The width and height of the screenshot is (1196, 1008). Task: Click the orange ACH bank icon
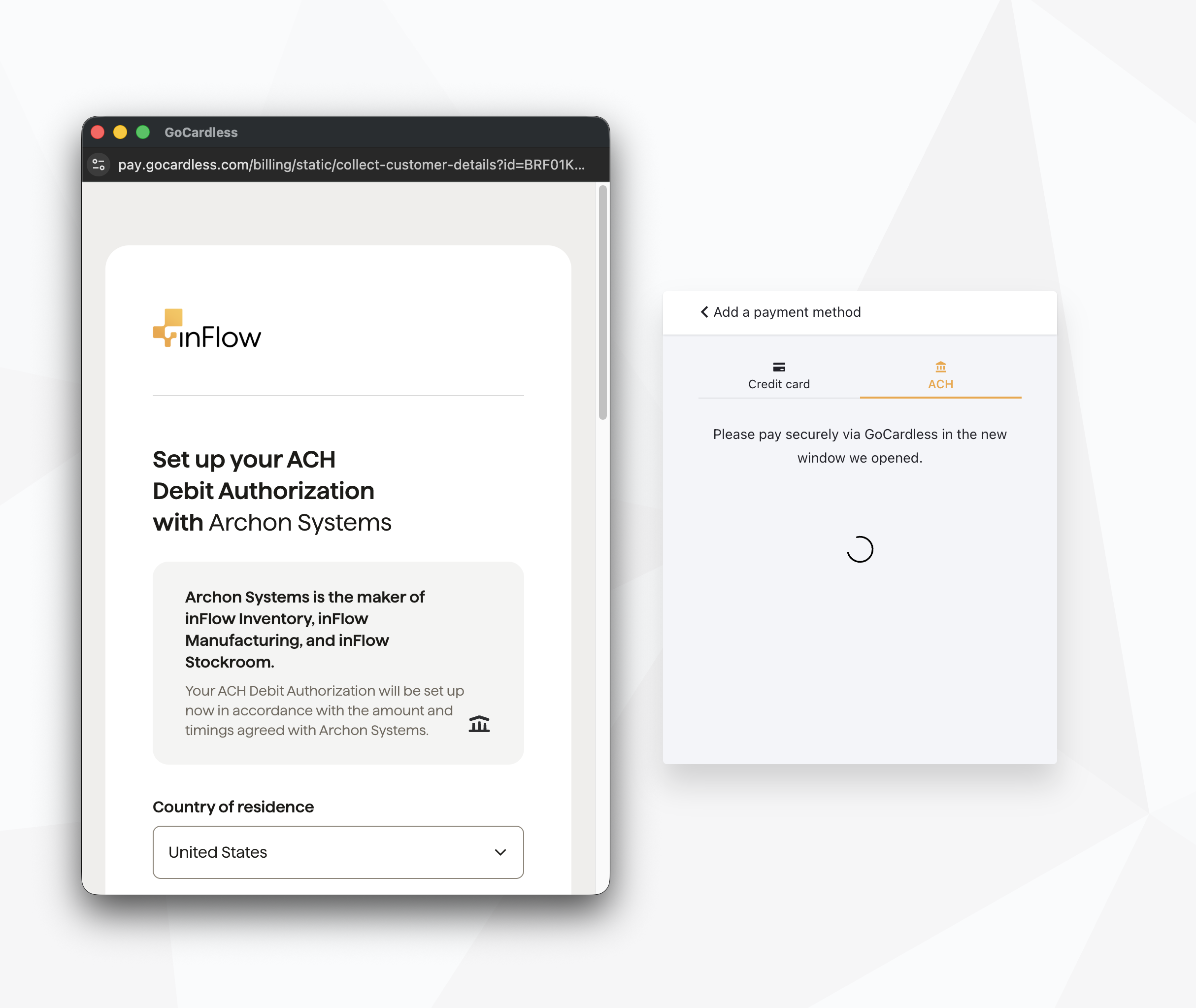point(940,367)
